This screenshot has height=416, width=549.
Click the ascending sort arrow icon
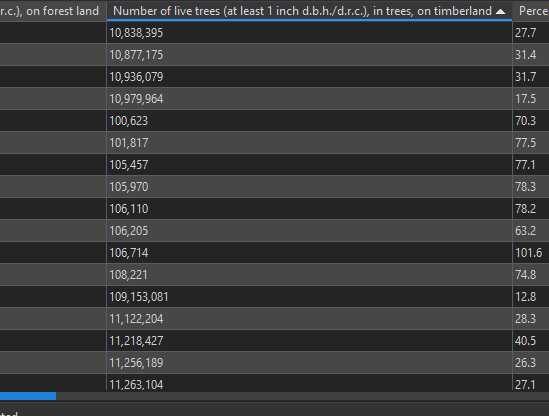pos(501,12)
